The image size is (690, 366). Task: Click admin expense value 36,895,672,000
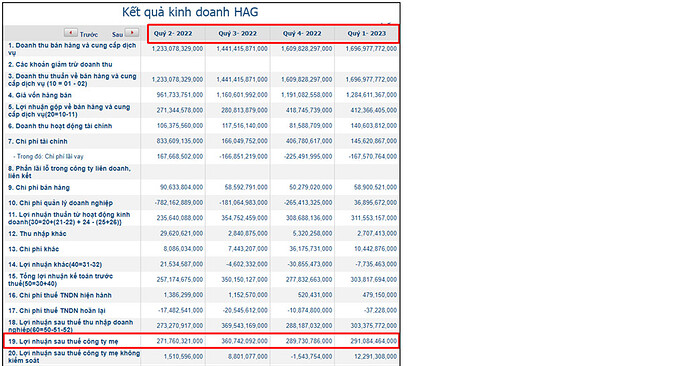pyautogui.click(x=376, y=203)
